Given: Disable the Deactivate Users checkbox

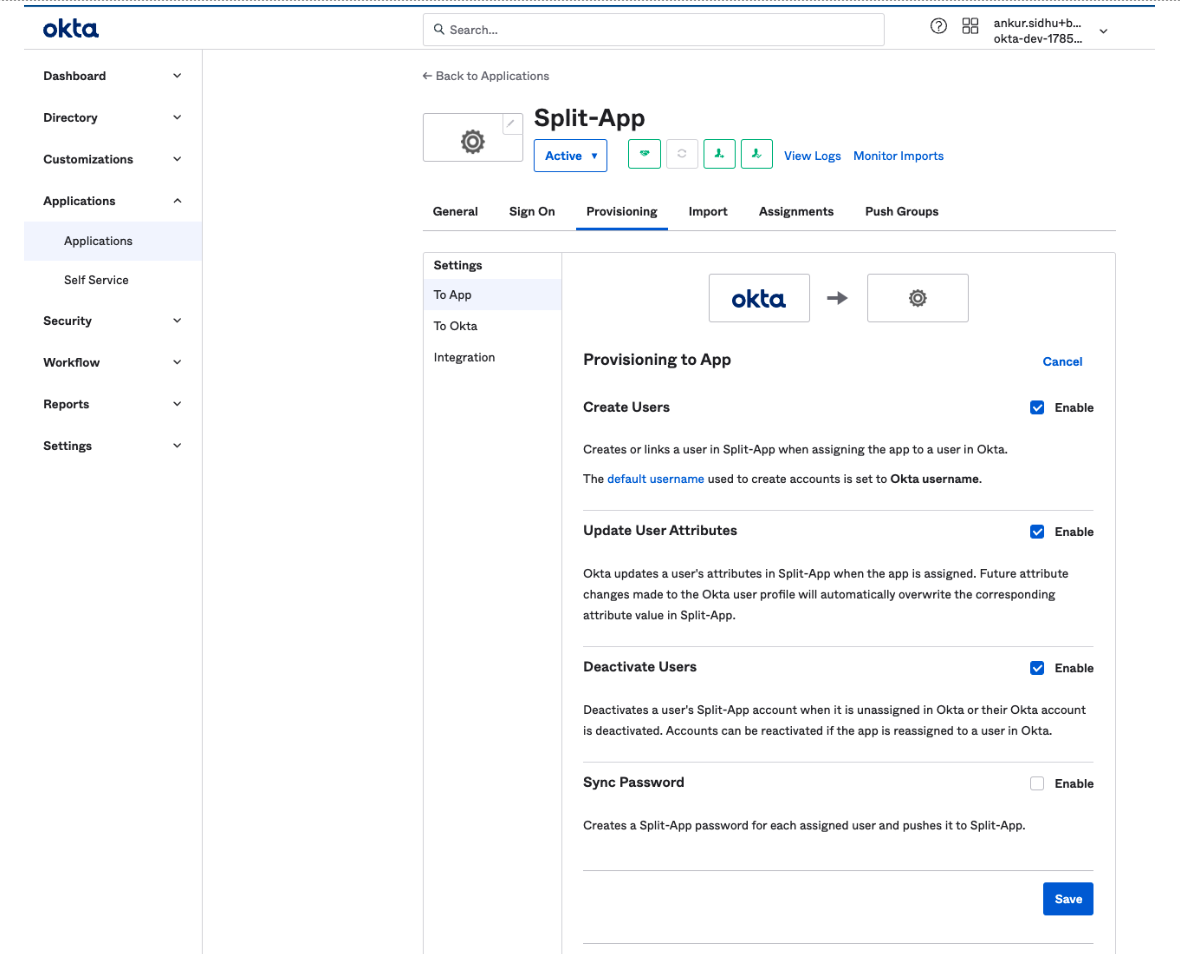Looking at the screenshot, I should click(x=1037, y=668).
